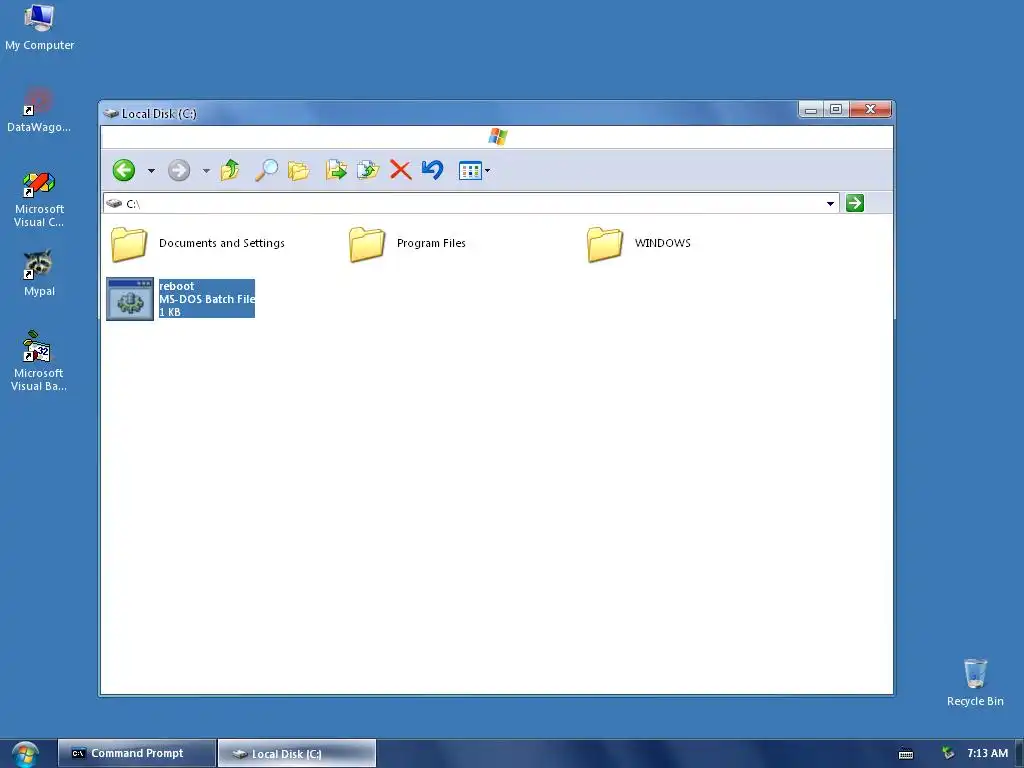Click the WINDOWS text label

662,243
